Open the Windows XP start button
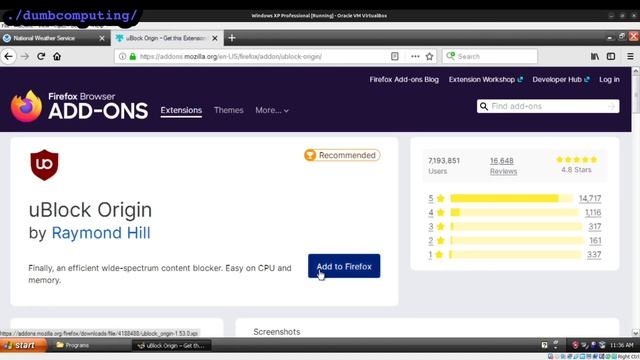The width and height of the screenshot is (640, 360). [x=23, y=345]
